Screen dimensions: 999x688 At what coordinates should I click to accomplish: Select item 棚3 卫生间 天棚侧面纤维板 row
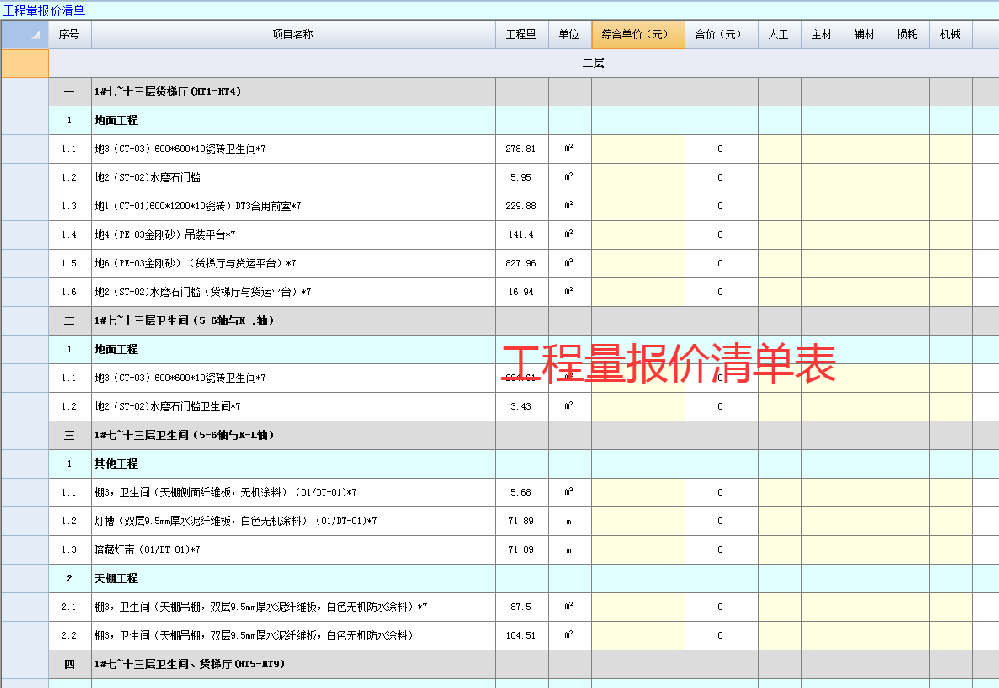(x=293, y=492)
